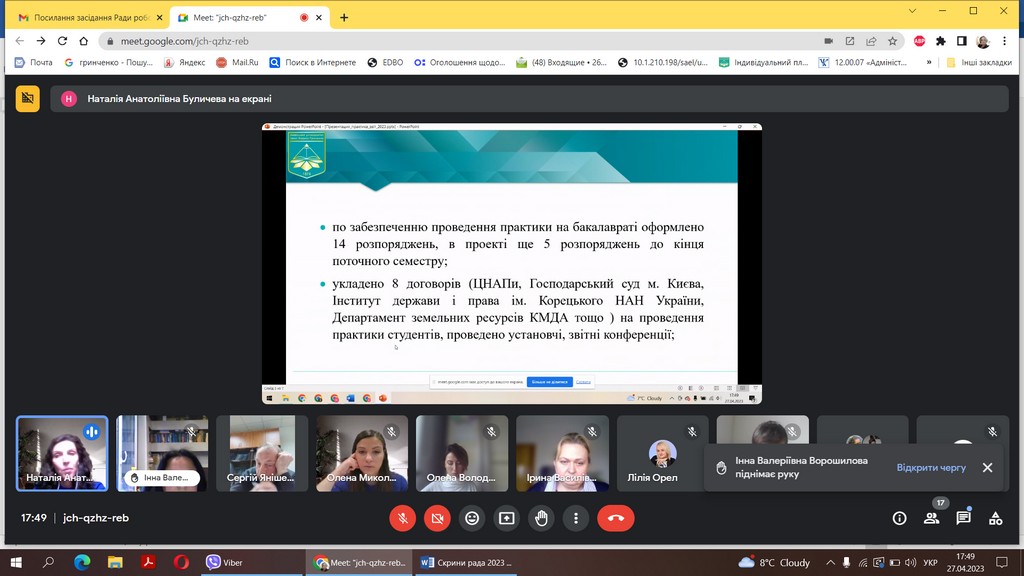
Task: Open the meeting details info icon
Action: tap(899, 518)
